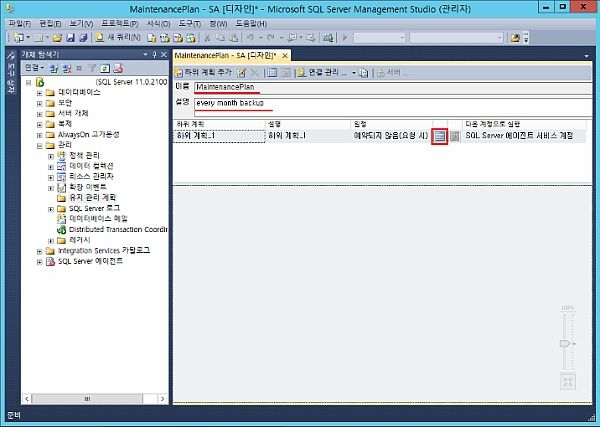Click the 새 쿼리(N) button
Screen dimensions: 600x427
(118, 37)
